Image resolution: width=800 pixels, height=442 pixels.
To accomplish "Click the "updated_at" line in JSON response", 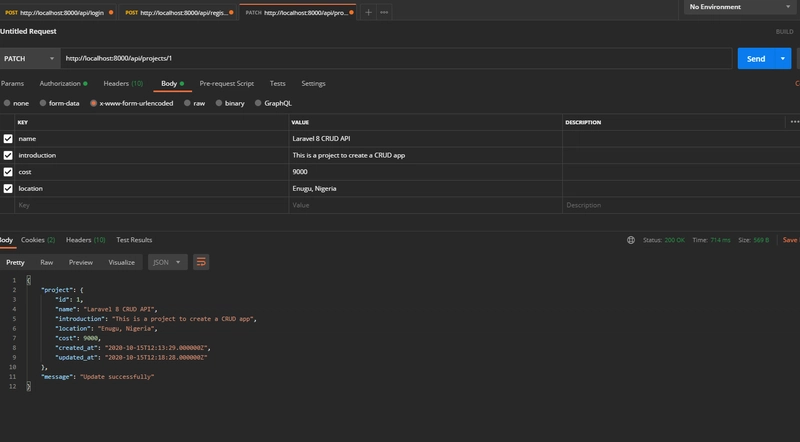I will coord(131,357).
